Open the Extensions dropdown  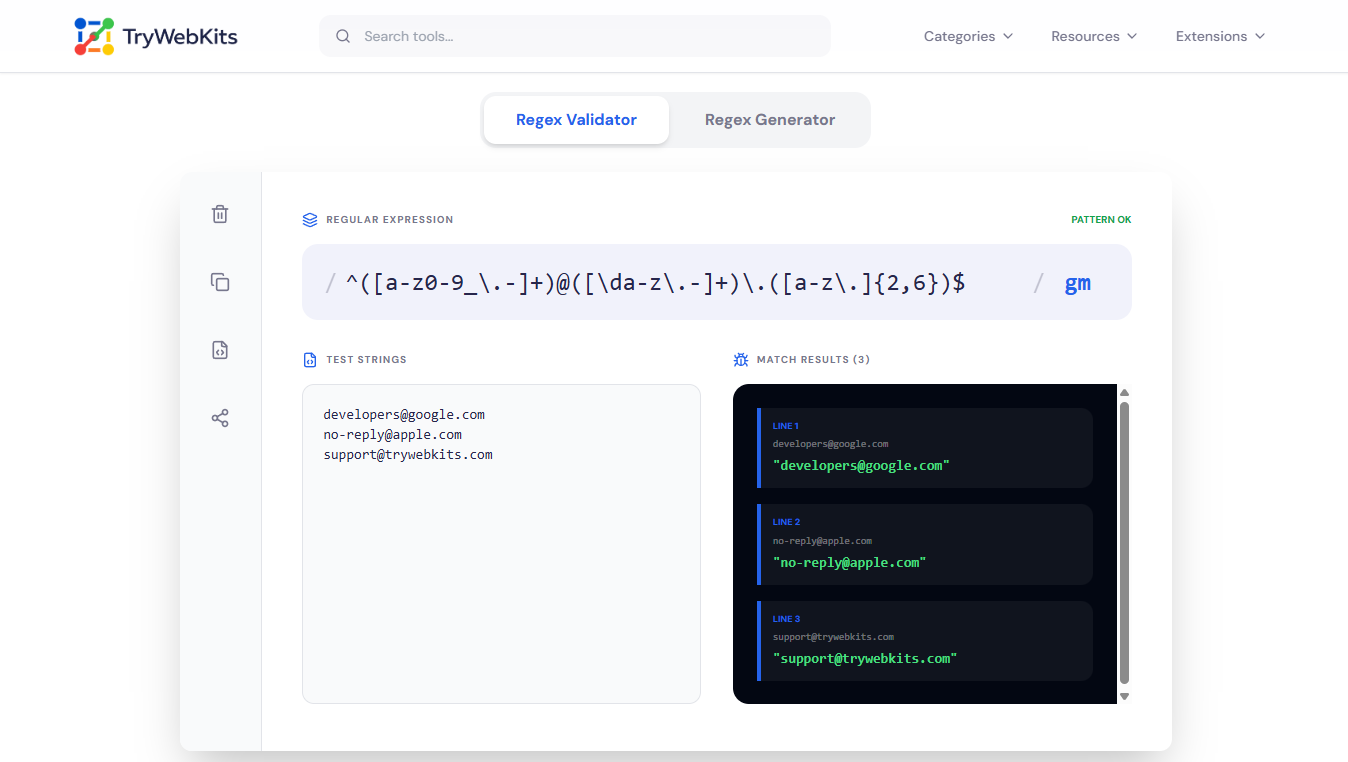pyautogui.click(x=1219, y=35)
